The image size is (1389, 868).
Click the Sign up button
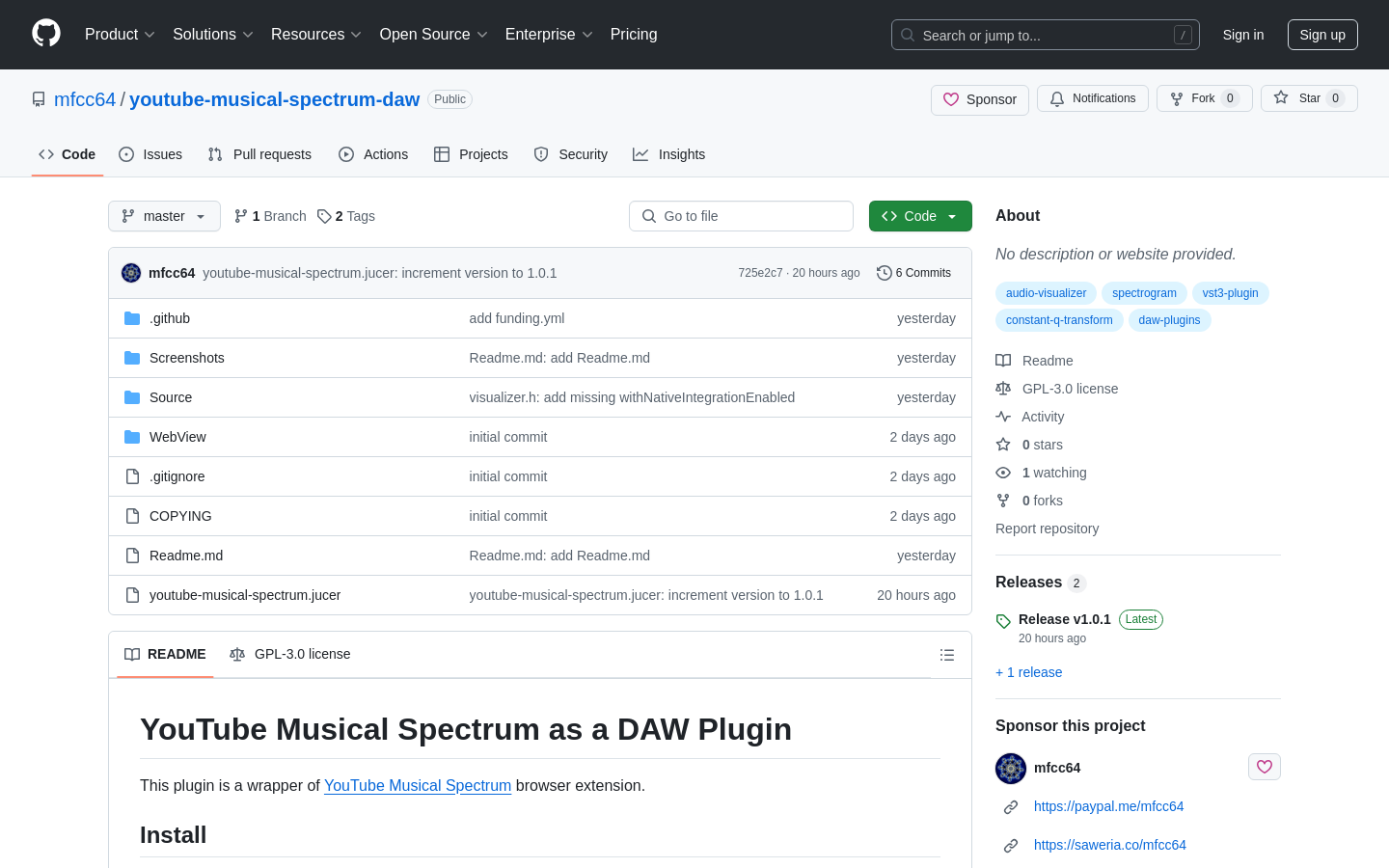pyautogui.click(x=1322, y=35)
